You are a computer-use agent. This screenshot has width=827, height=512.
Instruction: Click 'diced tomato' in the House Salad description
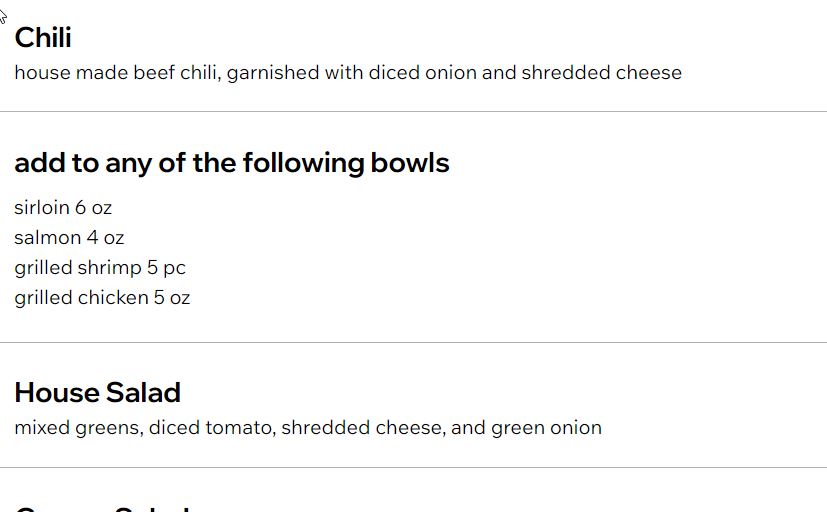tap(211, 428)
